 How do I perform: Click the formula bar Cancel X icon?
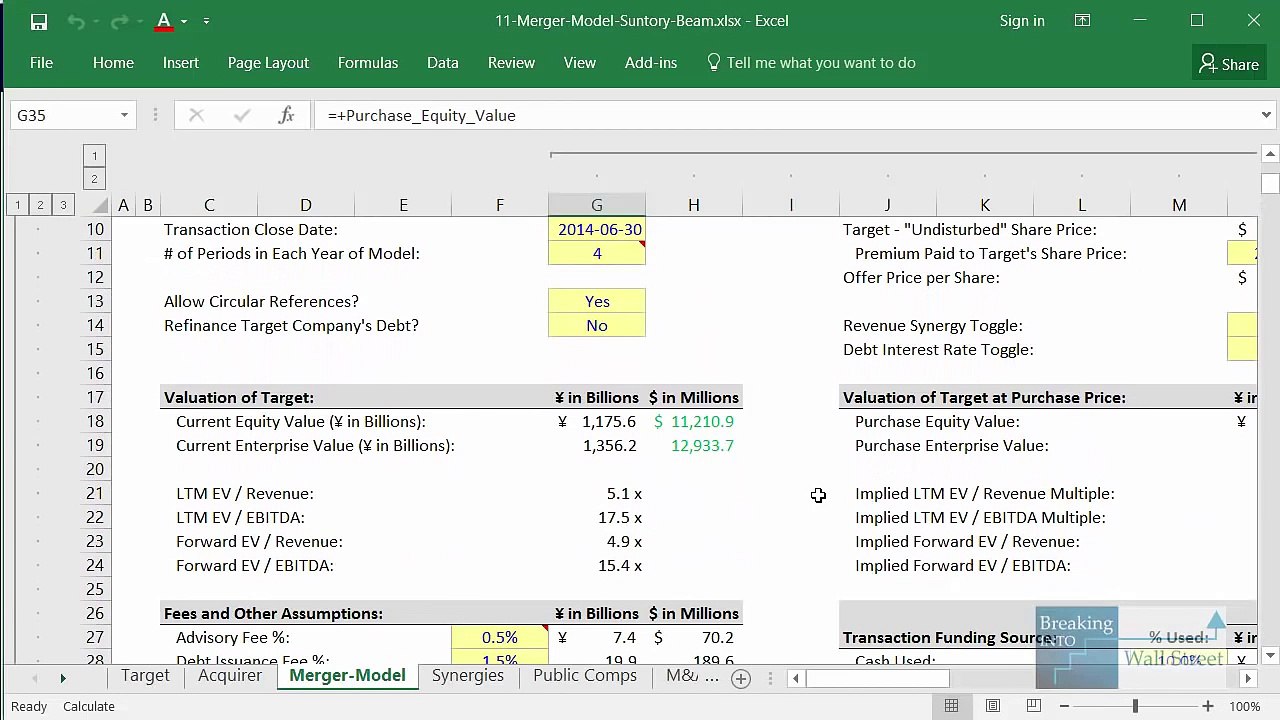tap(196, 115)
